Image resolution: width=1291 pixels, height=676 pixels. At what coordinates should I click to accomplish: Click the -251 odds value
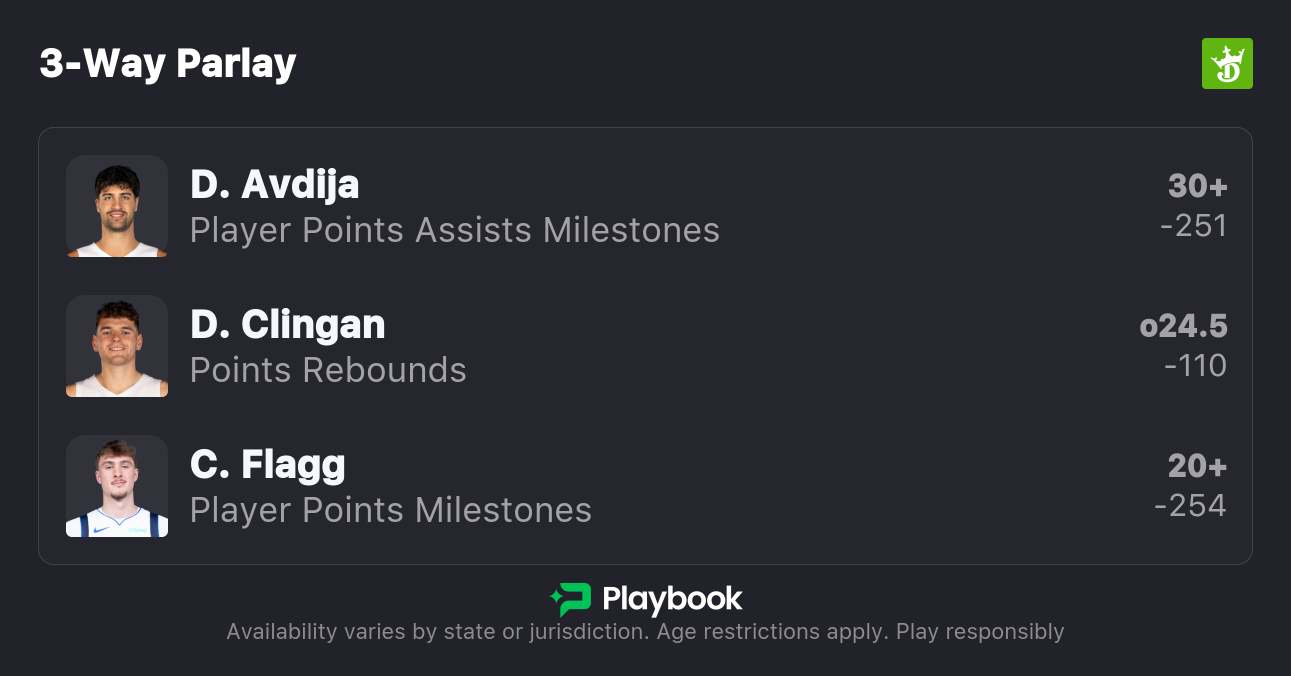coord(1193,226)
